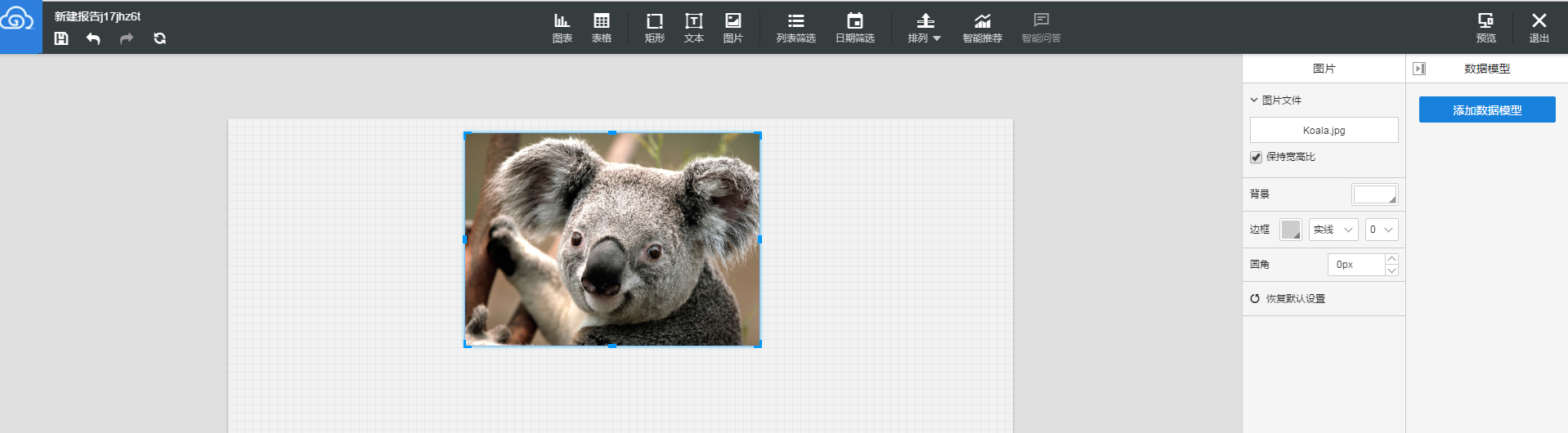The width and height of the screenshot is (1568, 433).
Task: Decrease the 圆角 radius with down arrow
Action: (1392, 270)
